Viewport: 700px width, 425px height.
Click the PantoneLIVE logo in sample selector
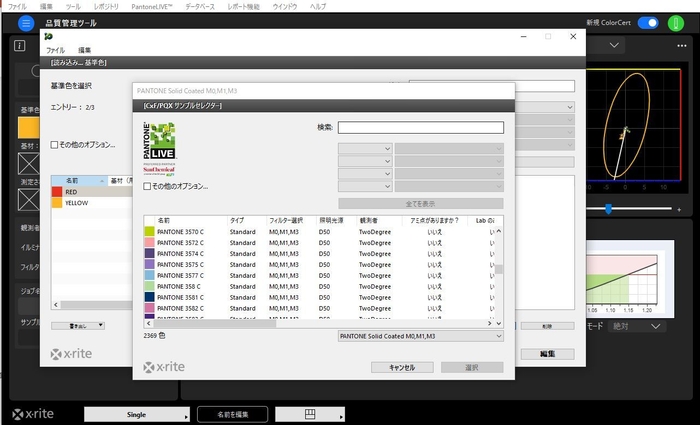[x=161, y=149]
